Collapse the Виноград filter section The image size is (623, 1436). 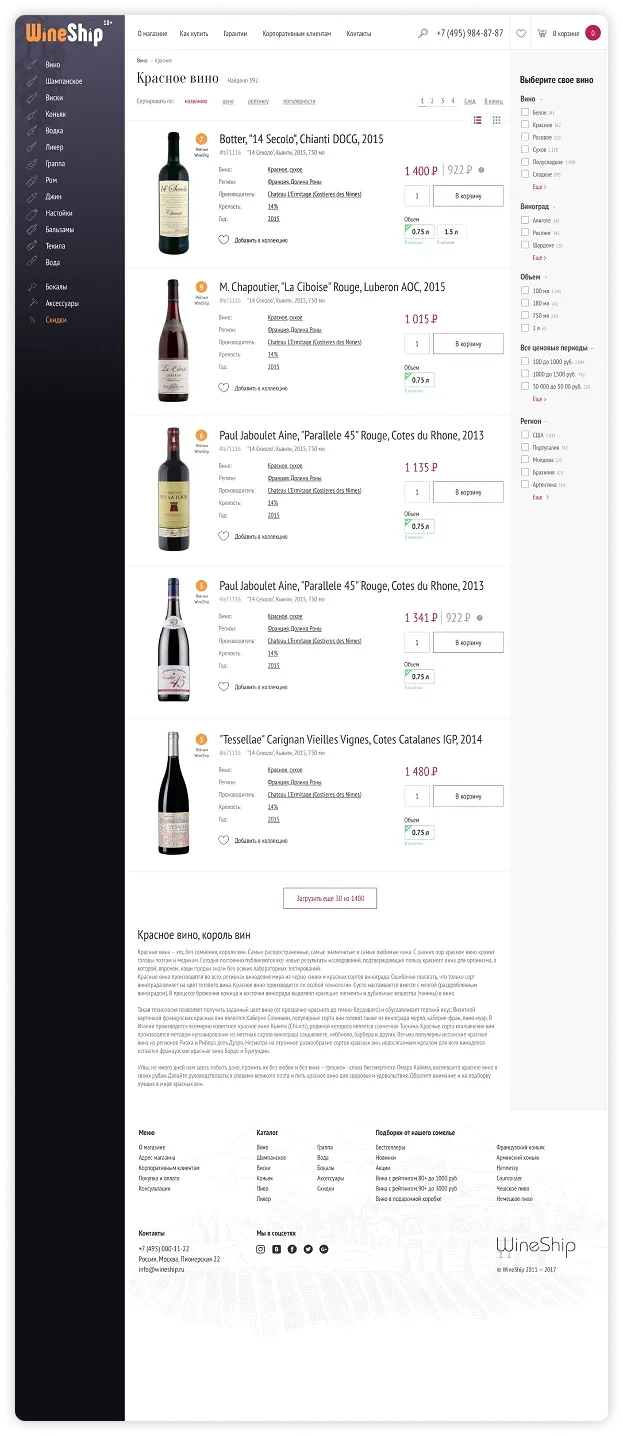point(554,206)
